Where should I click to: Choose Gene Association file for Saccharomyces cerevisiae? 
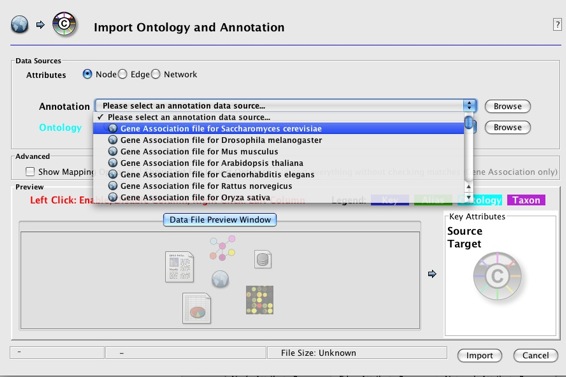pyautogui.click(x=278, y=129)
